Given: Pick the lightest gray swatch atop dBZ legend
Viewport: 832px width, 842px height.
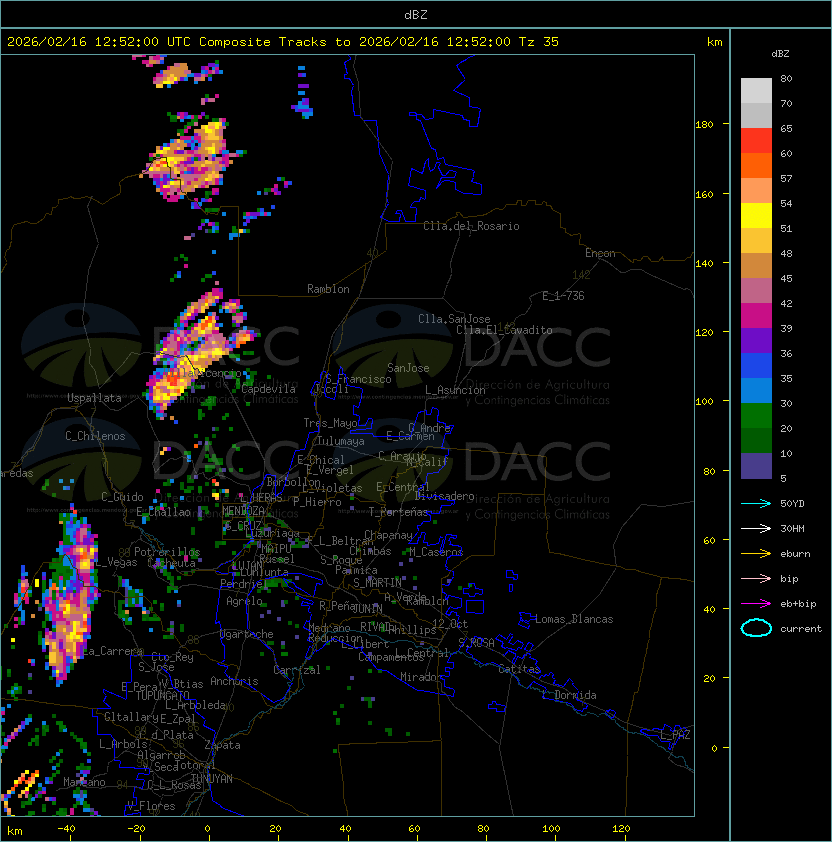Looking at the screenshot, I should [x=756, y=91].
